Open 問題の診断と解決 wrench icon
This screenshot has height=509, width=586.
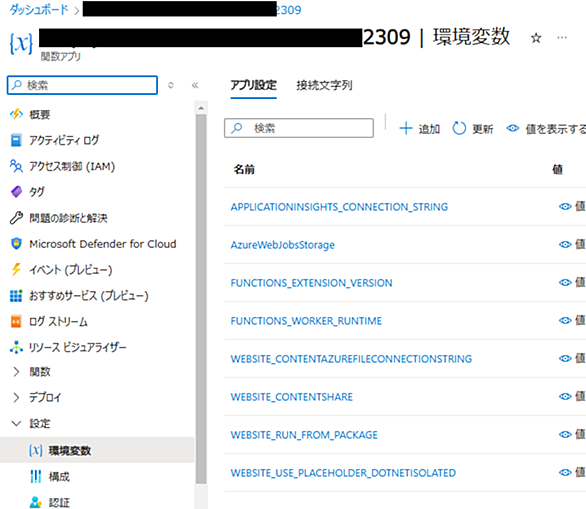16,218
